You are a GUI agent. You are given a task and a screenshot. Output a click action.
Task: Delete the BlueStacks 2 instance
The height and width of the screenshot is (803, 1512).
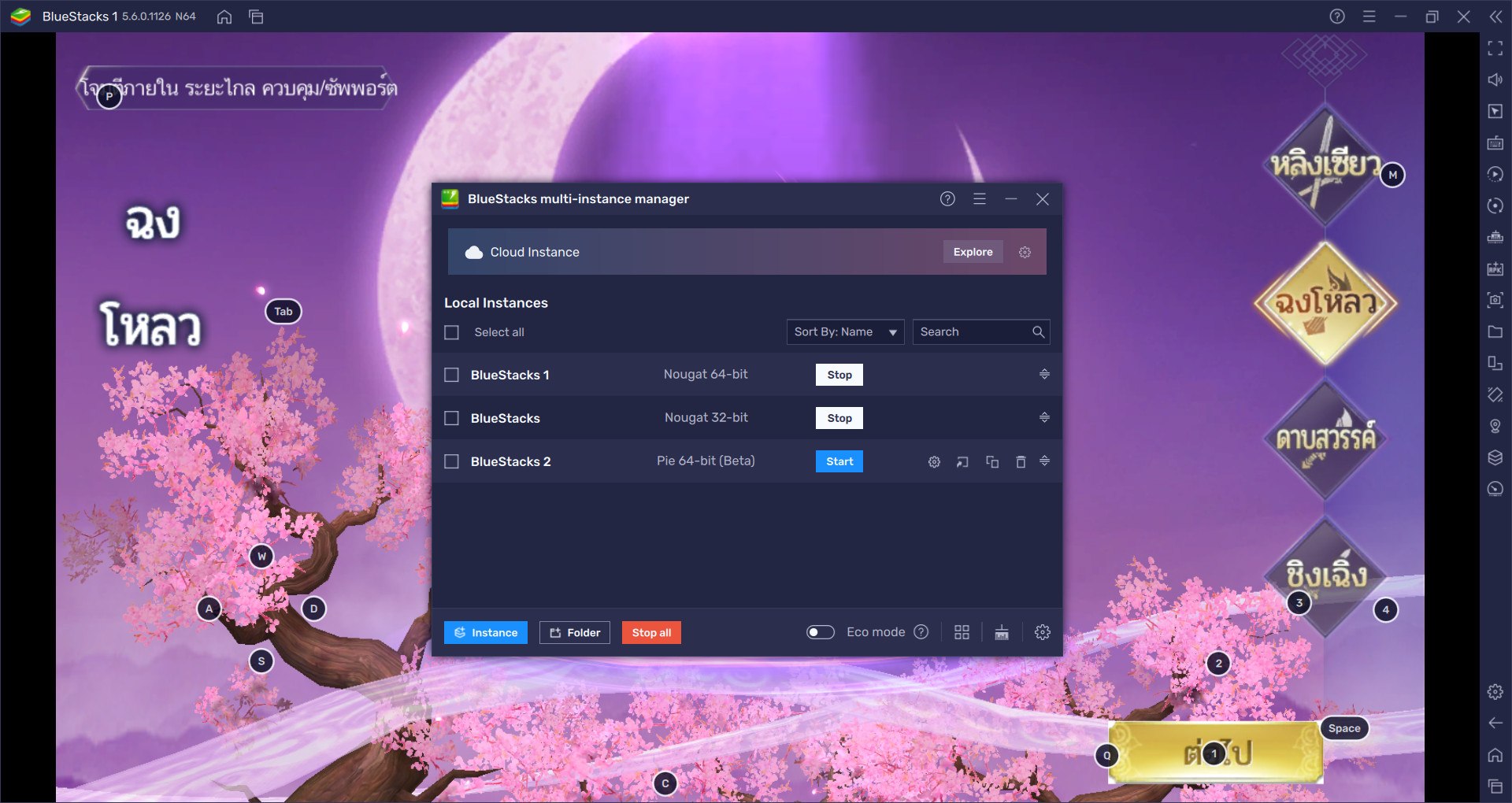[1021, 462]
